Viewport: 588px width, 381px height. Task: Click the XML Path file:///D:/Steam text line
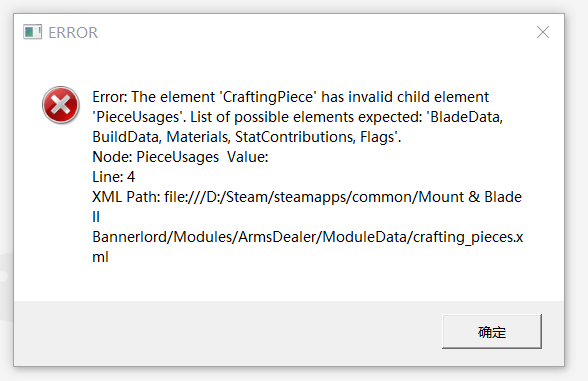[x=307, y=197]
